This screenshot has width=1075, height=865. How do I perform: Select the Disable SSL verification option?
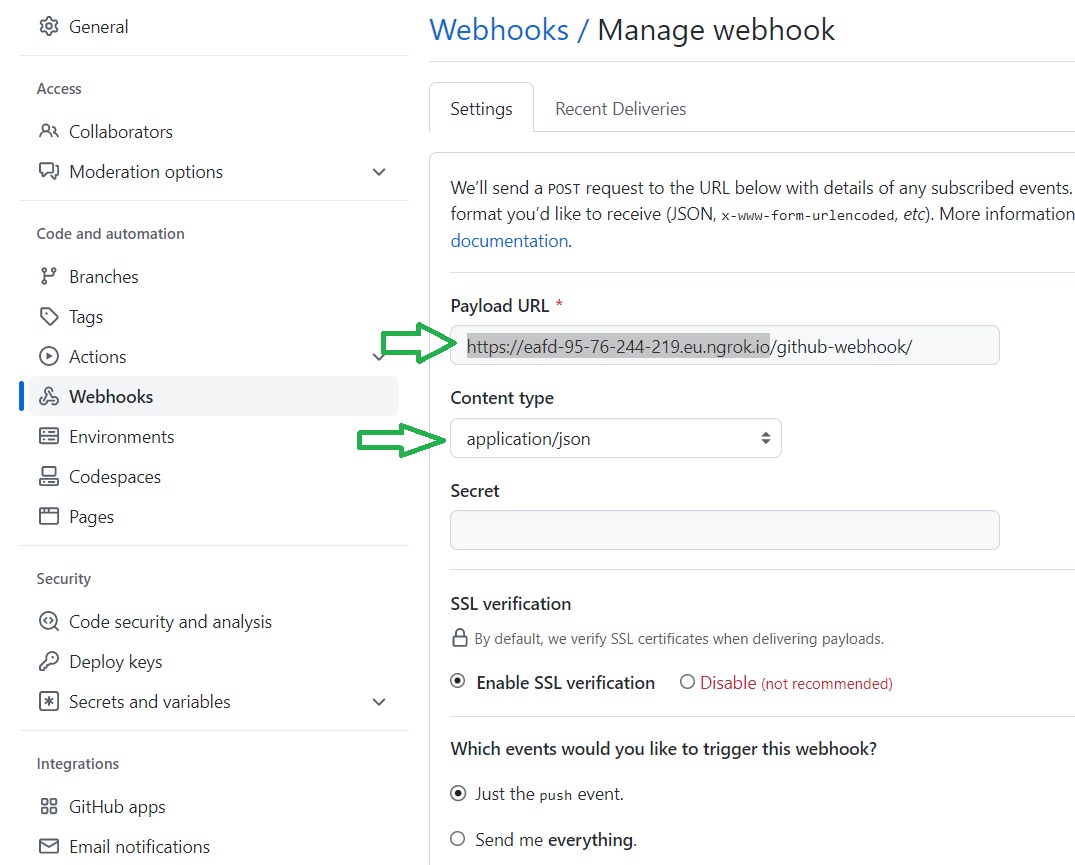[x=687, y=682]
